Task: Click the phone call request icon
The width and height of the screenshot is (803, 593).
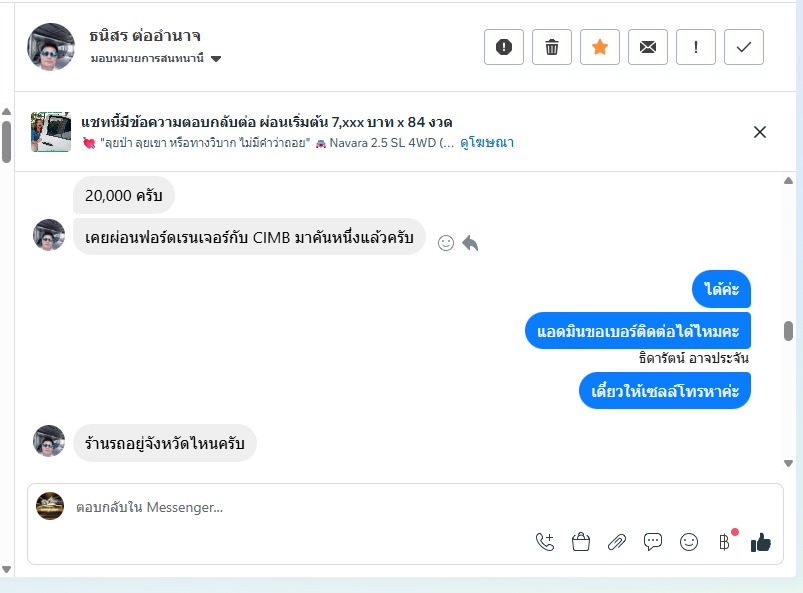Action: [x=545, y=542]
